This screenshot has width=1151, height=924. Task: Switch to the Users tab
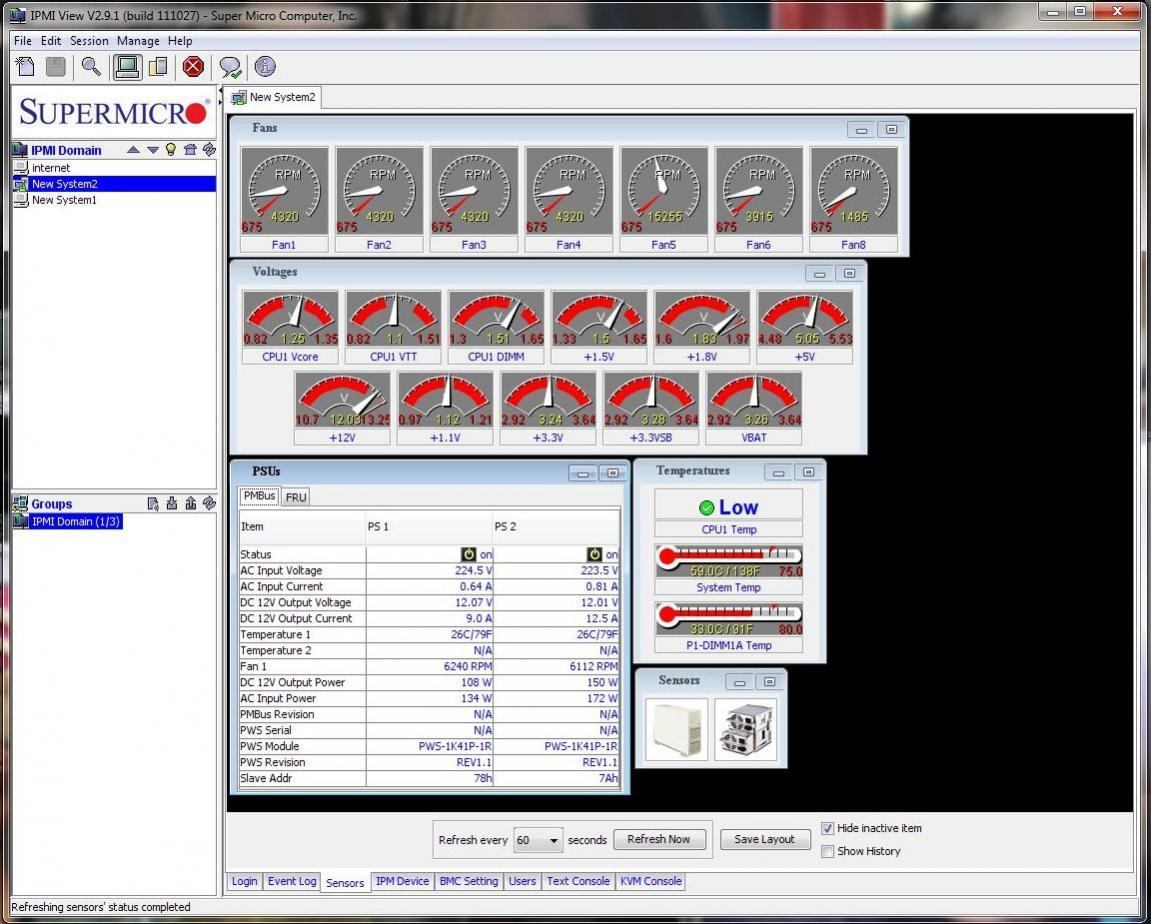[522, 881]
